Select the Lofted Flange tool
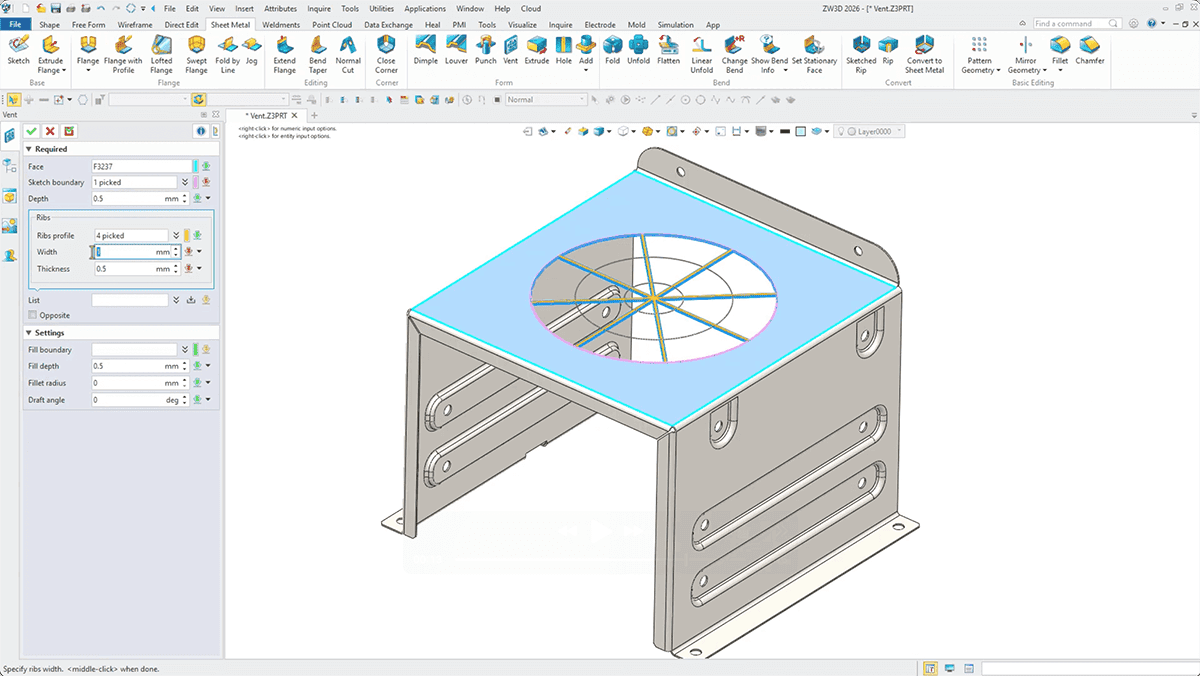Image resolution: width=1200 pixels, height=676 pixels. tap(161, 50)
